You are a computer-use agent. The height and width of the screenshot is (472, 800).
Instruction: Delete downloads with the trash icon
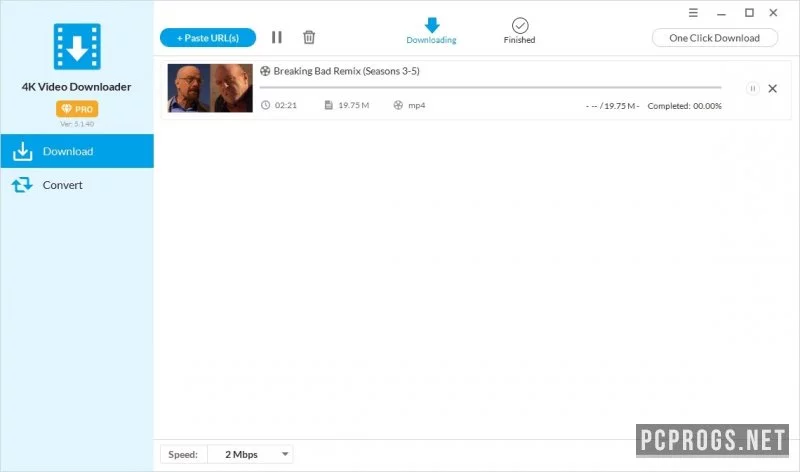(x=309, y=37)
